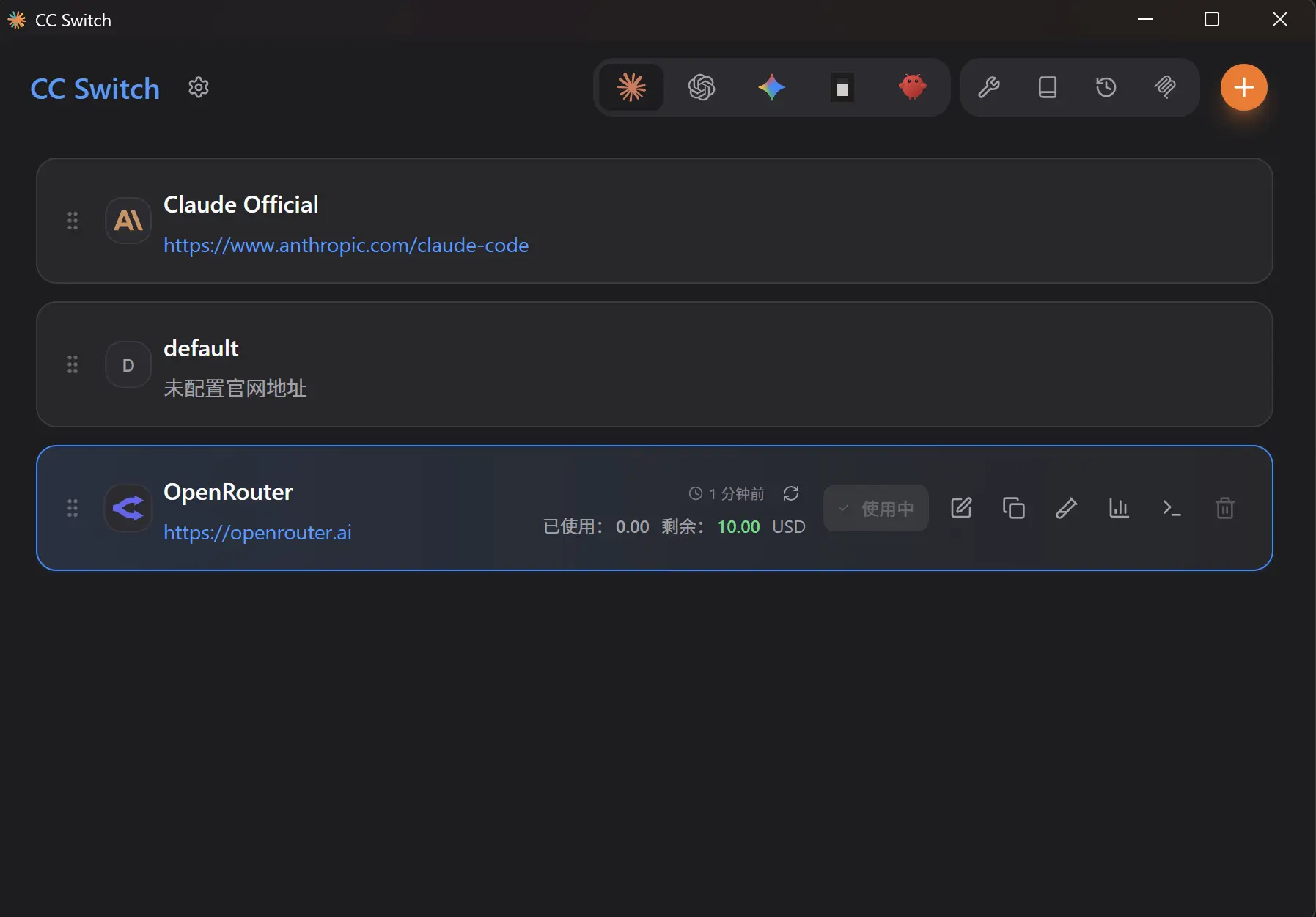Open the book icon panel
Screen dimensions: 1316x917
coord(1048,88)
